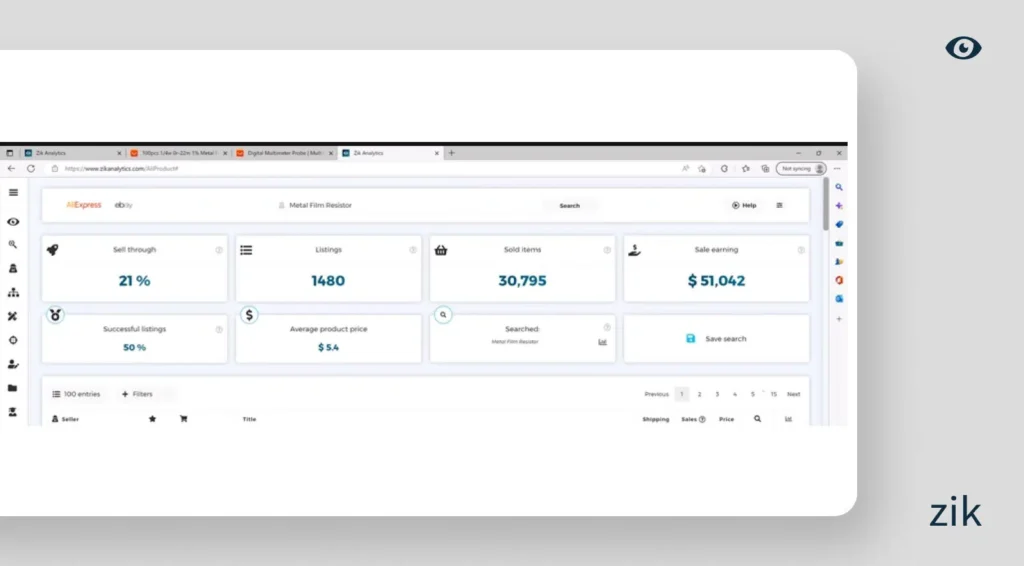The image size is (1024, 566).
Task: Open the magnifier research tool in the sidebar
Action: 13,244
